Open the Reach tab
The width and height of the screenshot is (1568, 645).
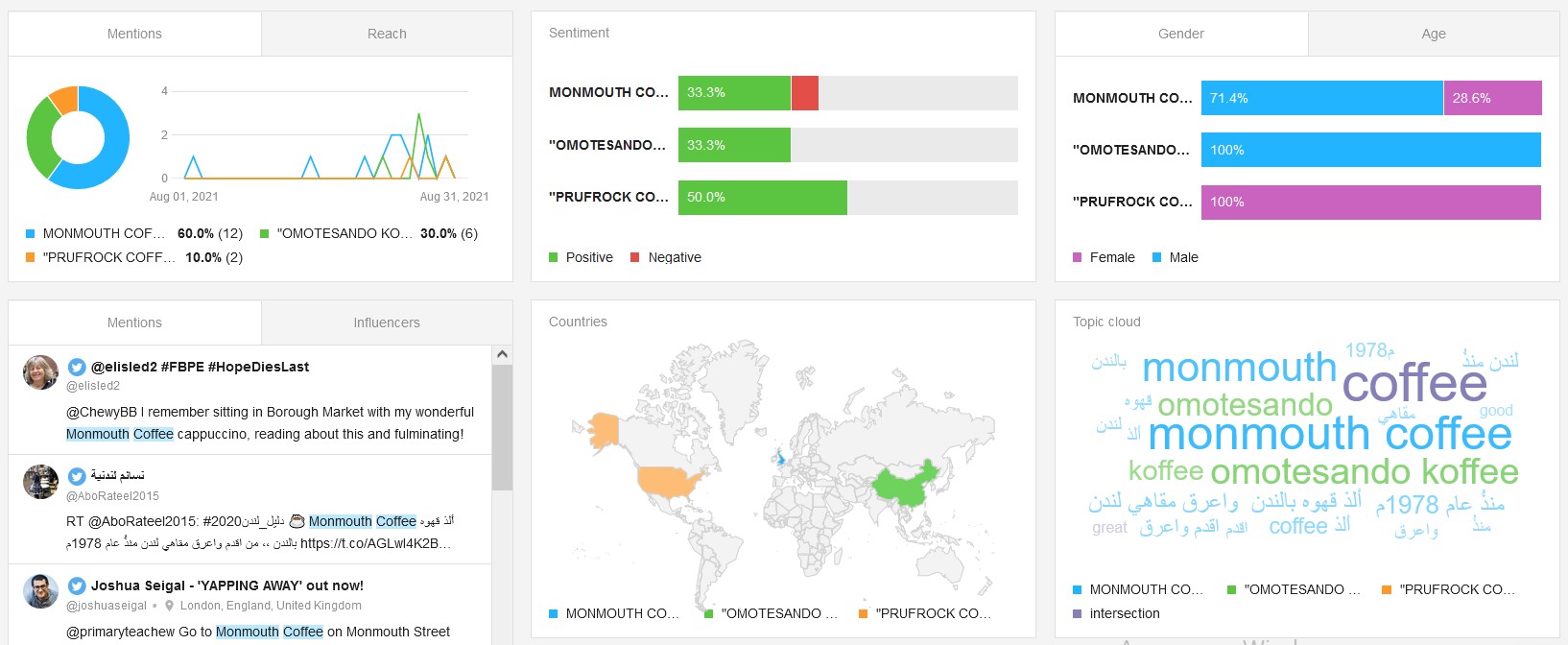point(387,34)
